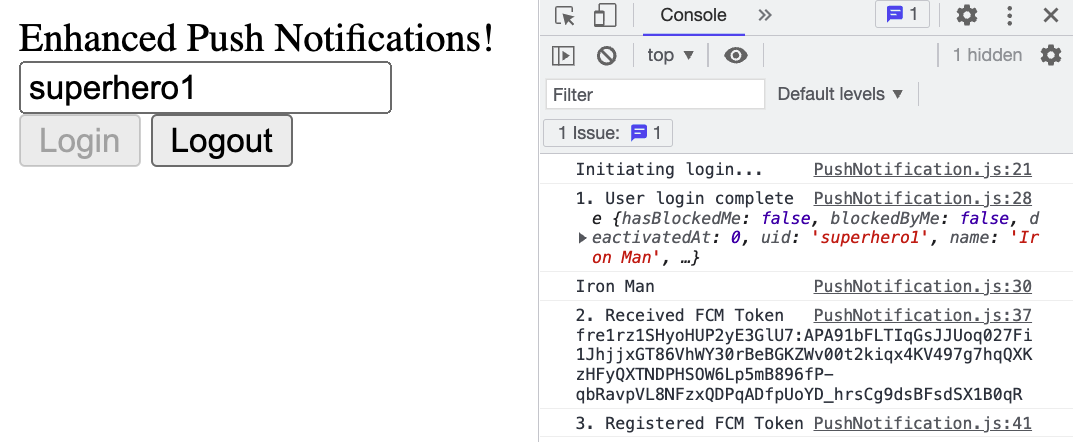
Task: Focus the console Filter input field
Action: tap(655, 94)
